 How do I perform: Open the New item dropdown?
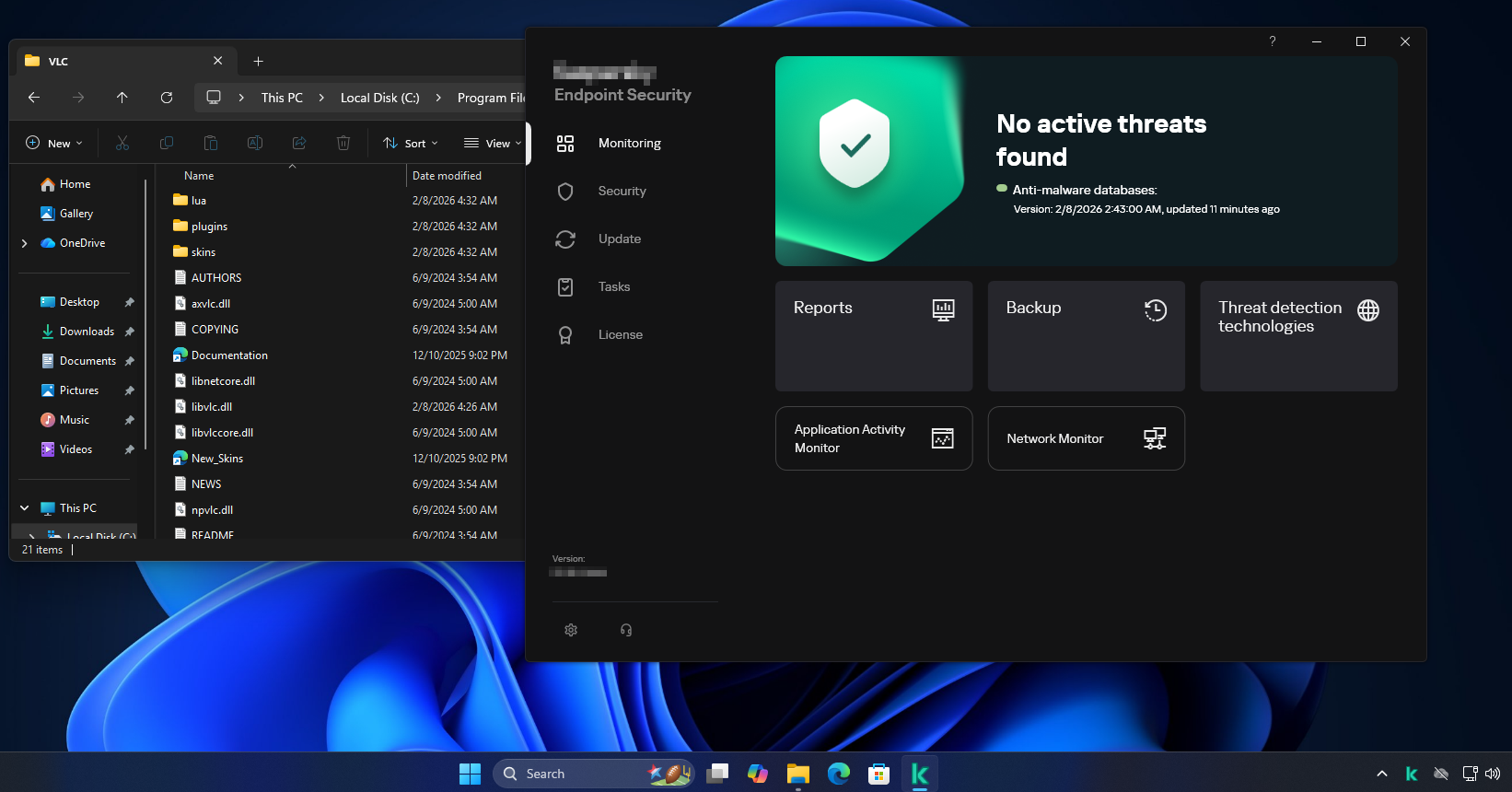pos(54,143)
